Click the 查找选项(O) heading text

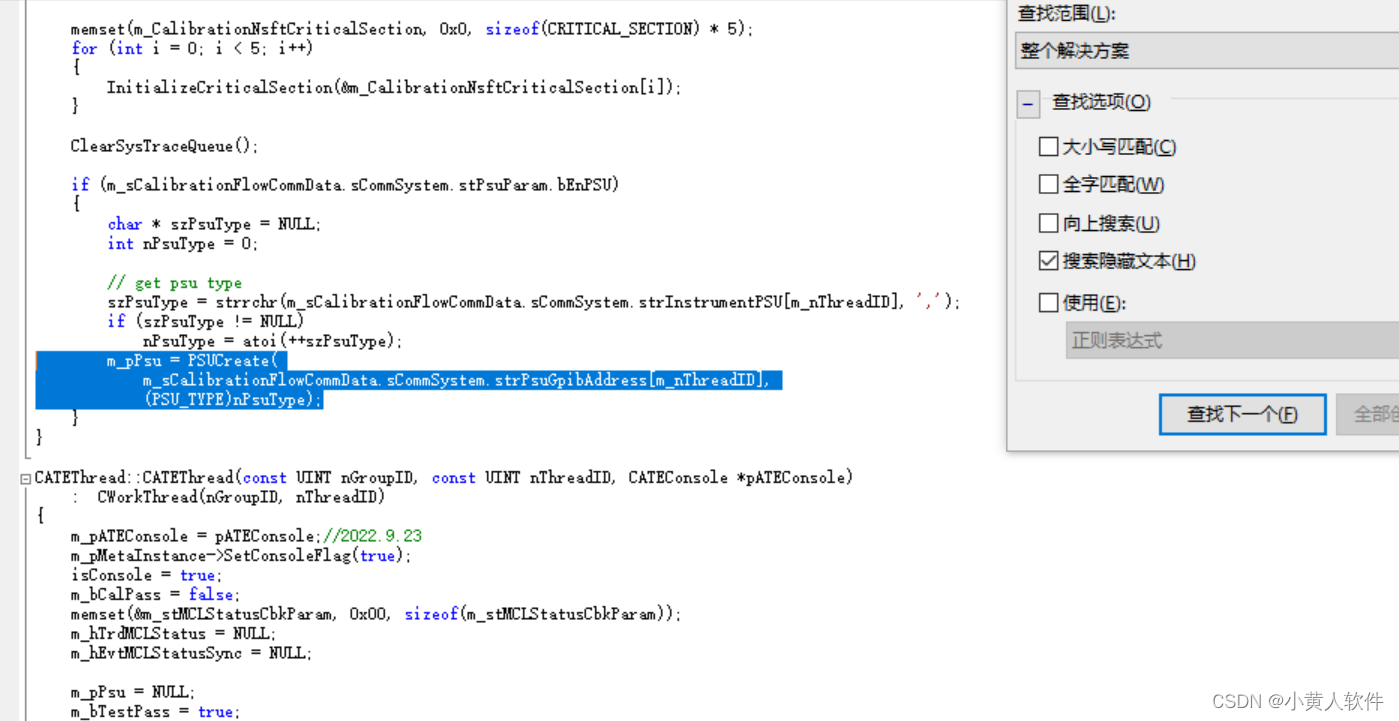pyautogui.click(x=1101, y=102)
